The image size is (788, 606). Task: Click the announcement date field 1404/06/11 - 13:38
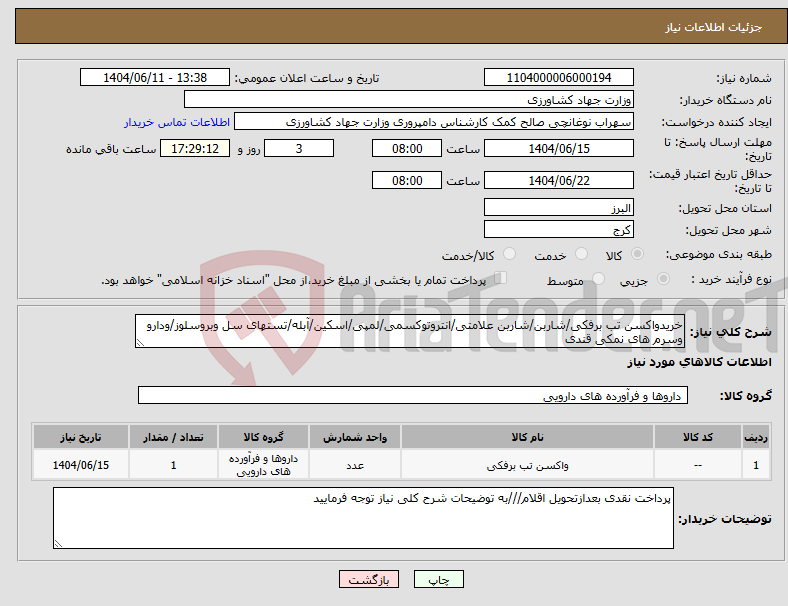tap(155, 77)
